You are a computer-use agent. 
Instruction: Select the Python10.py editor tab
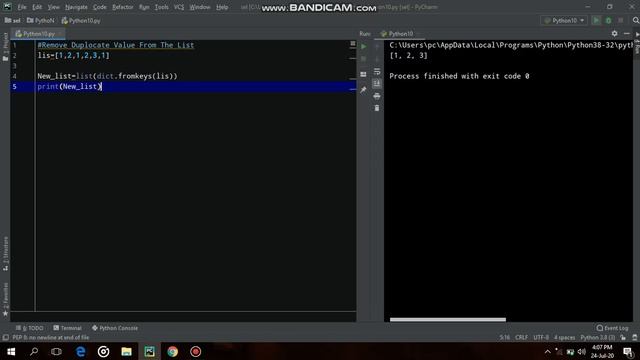pyautogui.click(x=38, y=34)
